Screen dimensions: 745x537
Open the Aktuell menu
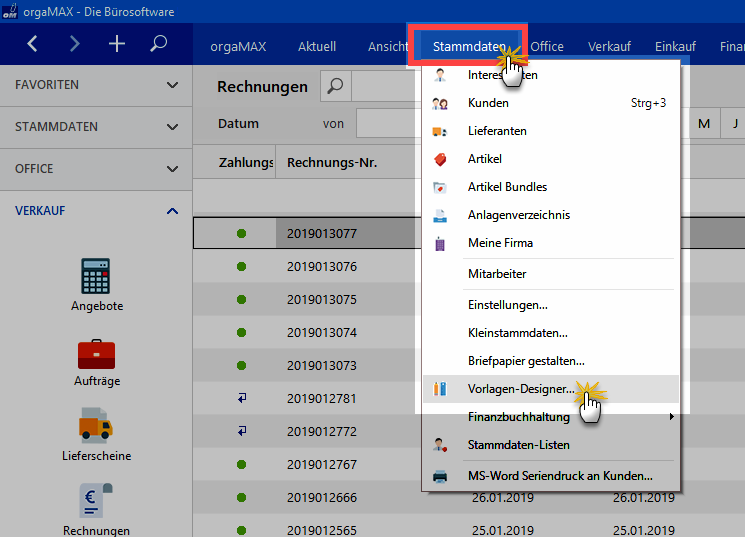coord(317,47)
